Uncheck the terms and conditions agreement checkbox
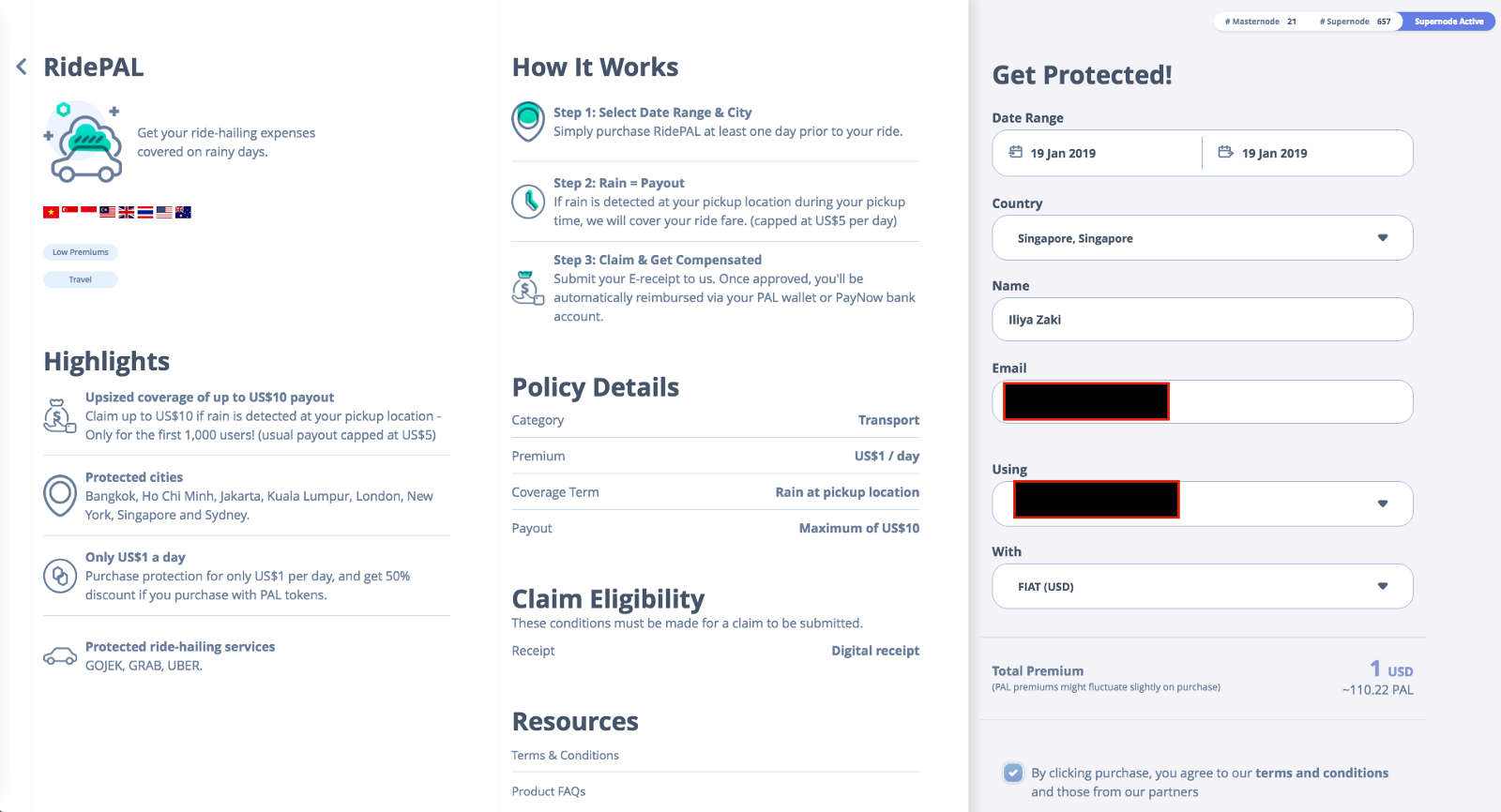The width and height of the screenshot is (1501, 812). 1013,773
